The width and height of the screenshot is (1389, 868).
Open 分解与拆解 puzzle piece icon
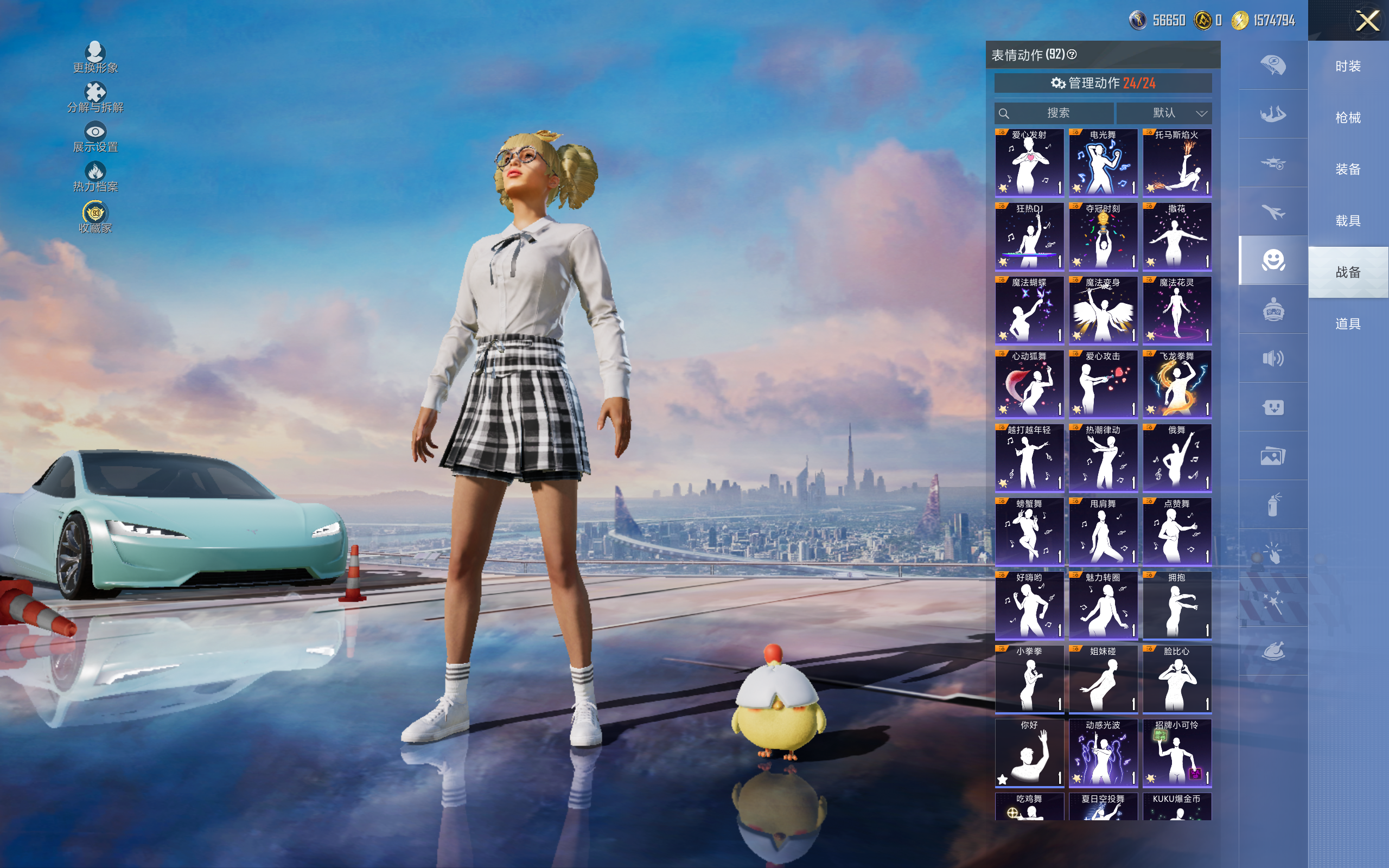pyautogui.click(x=95, y=97)
